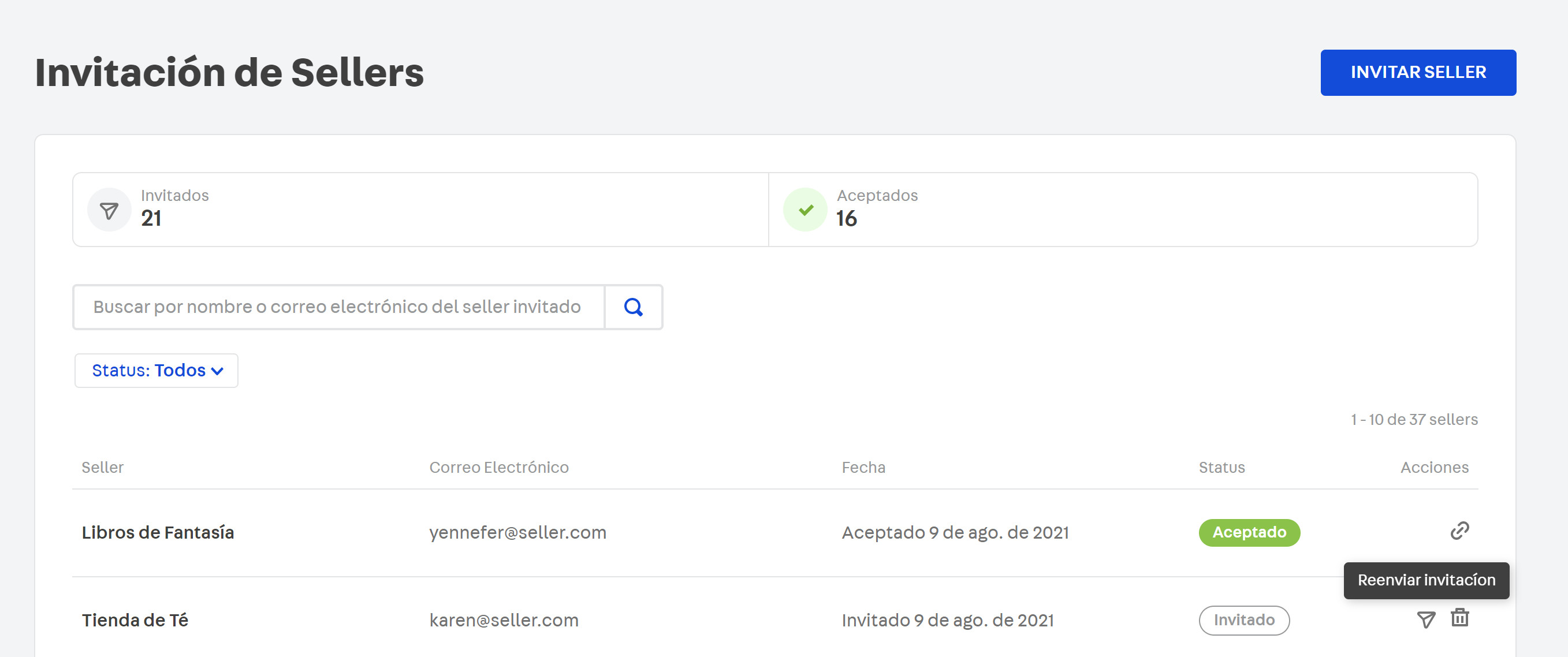Open the Tienda de Té seller row

[135, 620]
